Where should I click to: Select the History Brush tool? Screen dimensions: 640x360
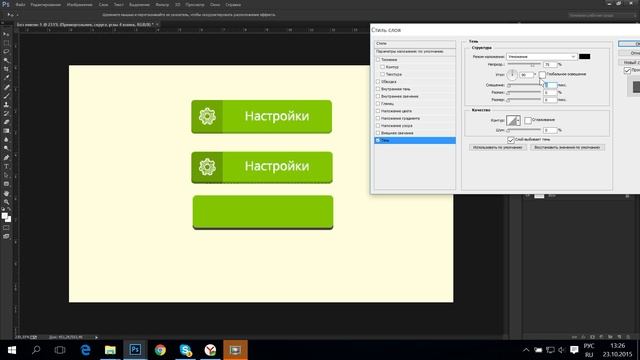click(6, 113)
